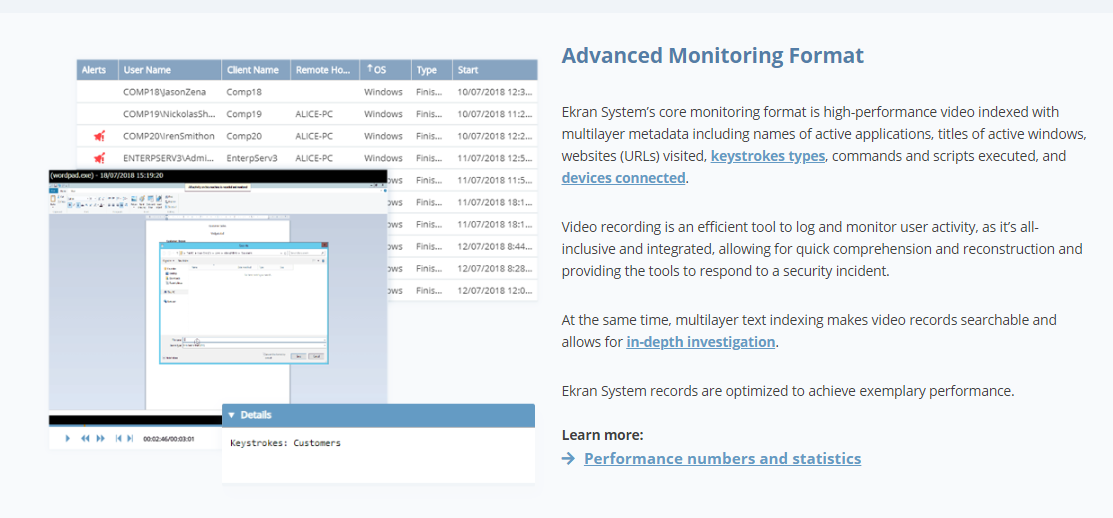Click start time 12/07/2018 8:28... cell
The height and width of the screenshot is (518, 1113).
pyautogui.click(x=495, y=268)
